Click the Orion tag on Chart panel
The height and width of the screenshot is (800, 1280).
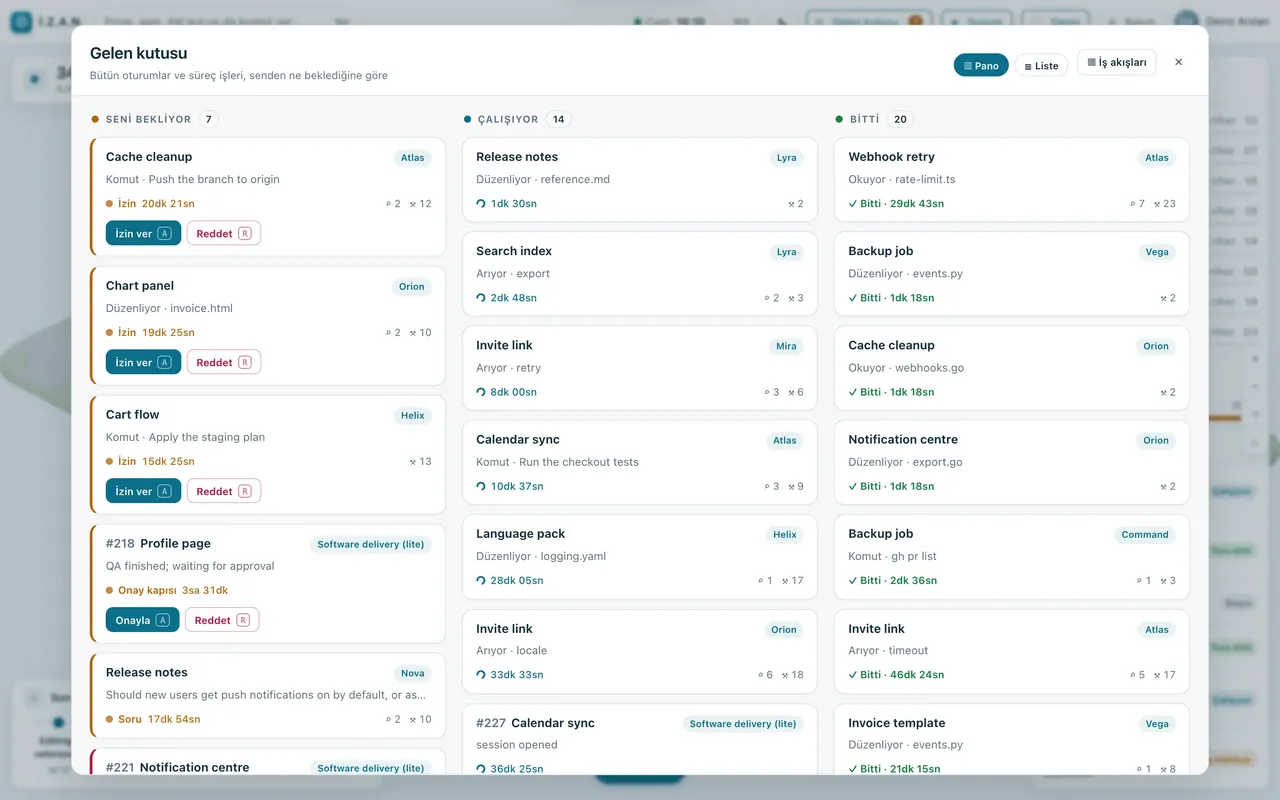coord(412,286)
